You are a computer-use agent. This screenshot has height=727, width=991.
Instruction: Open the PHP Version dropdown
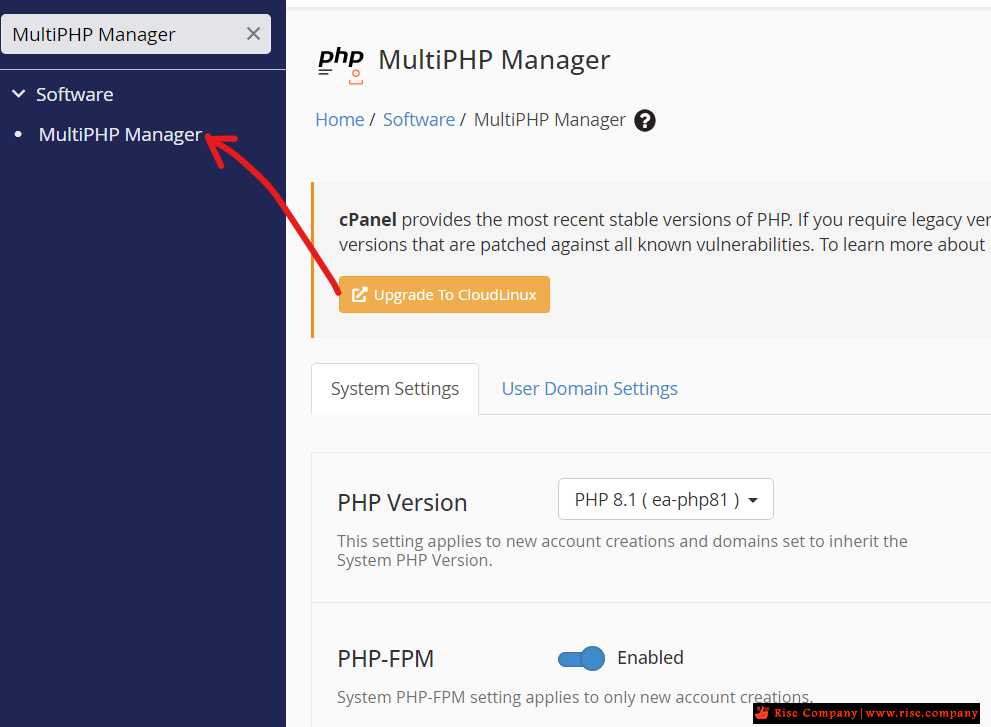666,499
